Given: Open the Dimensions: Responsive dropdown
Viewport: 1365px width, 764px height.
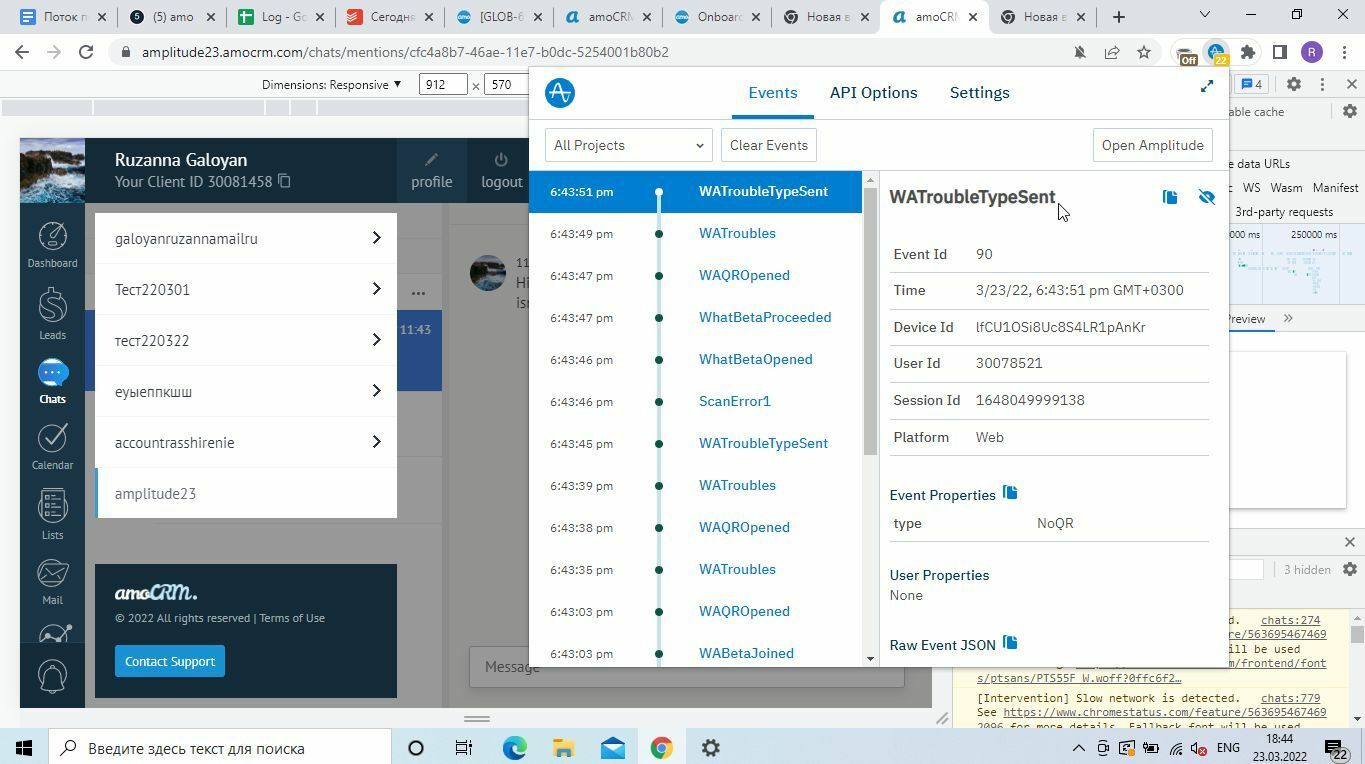Looking at the screenshot, I should point(331,85).
